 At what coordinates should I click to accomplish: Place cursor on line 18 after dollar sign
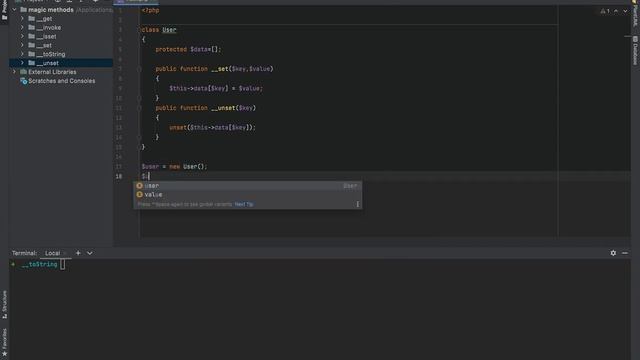click(x=149, y=176)
